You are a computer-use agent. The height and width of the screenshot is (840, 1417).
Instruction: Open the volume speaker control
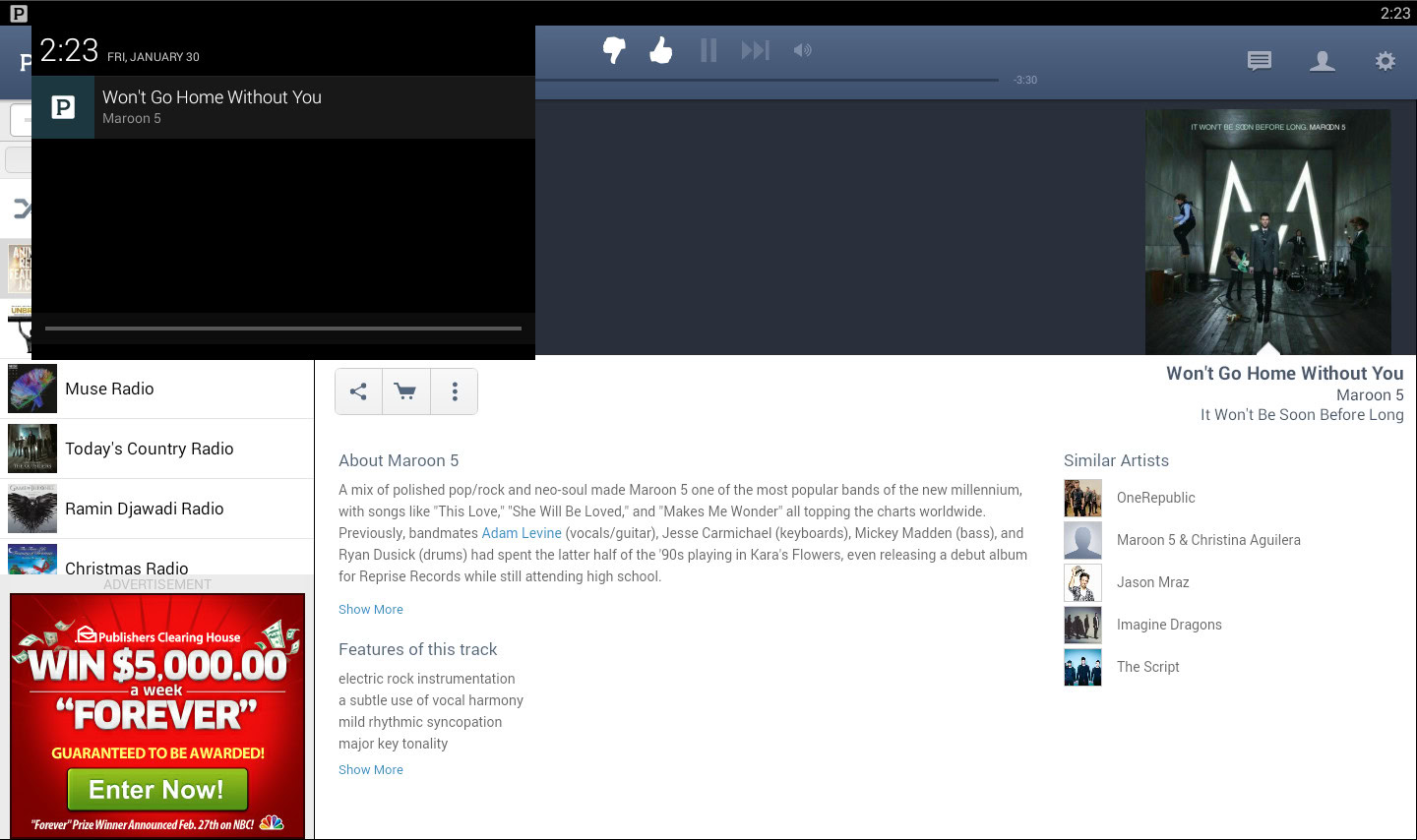803,50
